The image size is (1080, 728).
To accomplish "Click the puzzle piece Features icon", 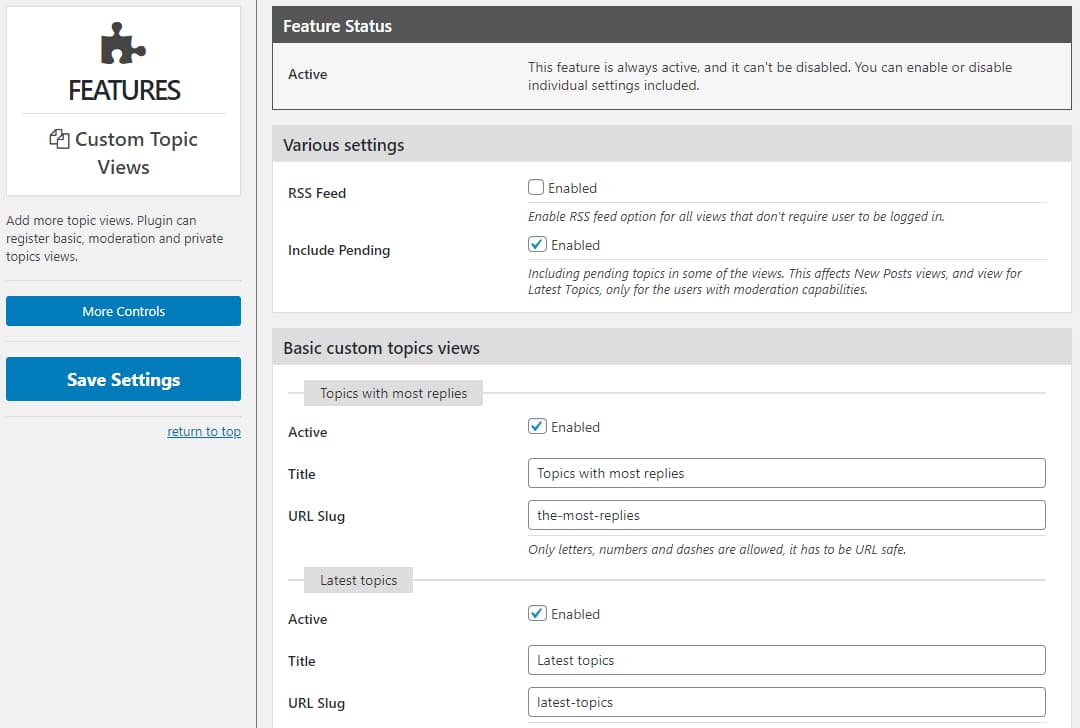I will (x=123, y=43).
